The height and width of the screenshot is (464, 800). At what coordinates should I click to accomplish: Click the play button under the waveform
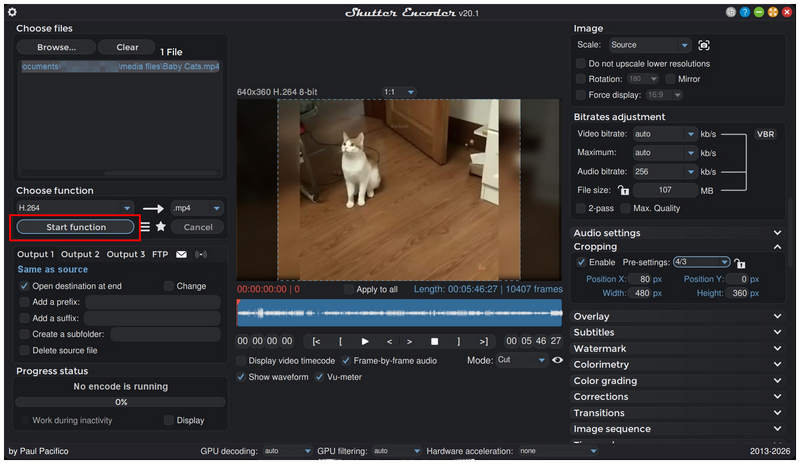[x=365, y=341]
